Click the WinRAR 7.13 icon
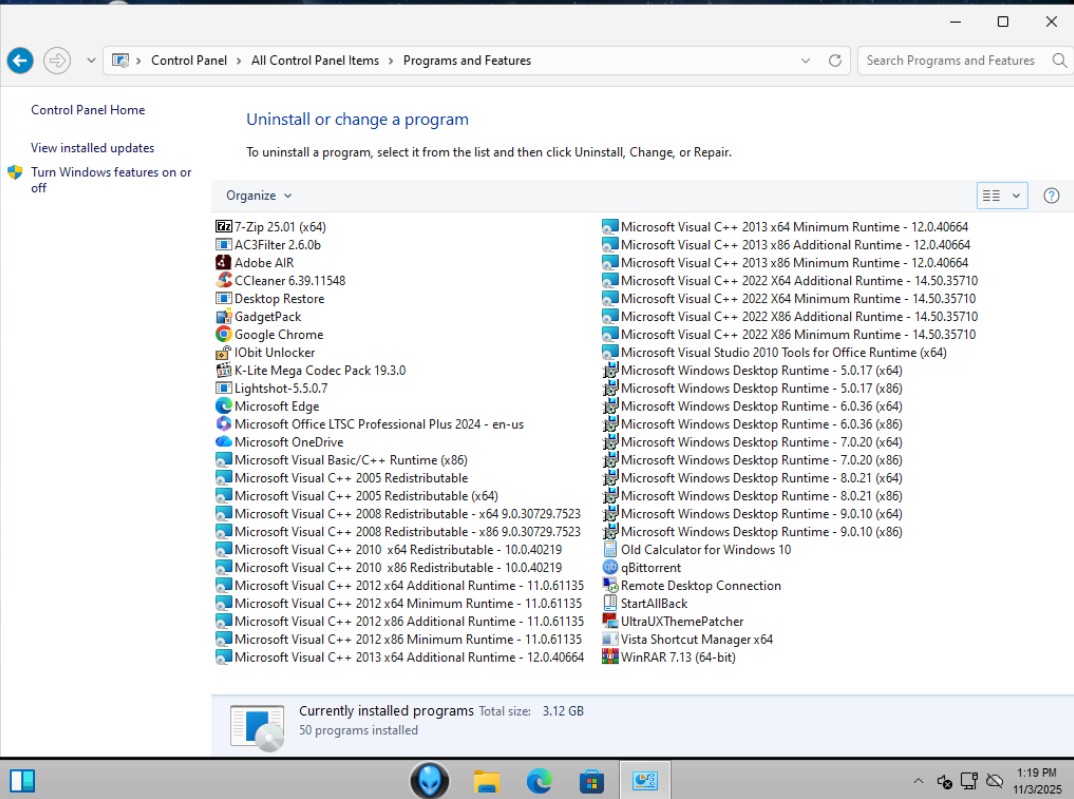This screenshot has width=1074, height=799. tap(610, 657)
